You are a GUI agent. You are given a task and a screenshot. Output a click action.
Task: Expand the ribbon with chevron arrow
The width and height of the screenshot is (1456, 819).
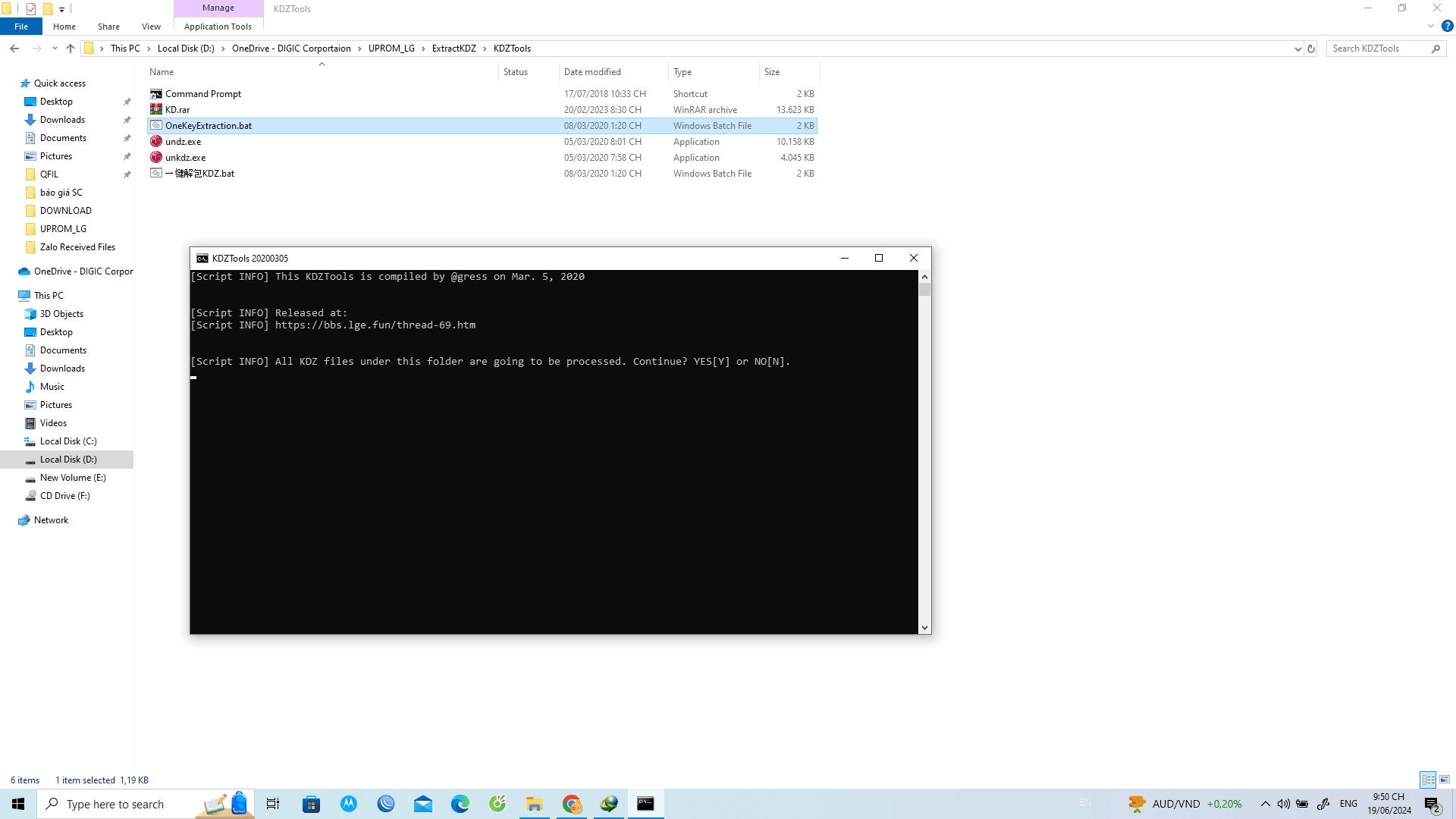(x=1431, y=26)
